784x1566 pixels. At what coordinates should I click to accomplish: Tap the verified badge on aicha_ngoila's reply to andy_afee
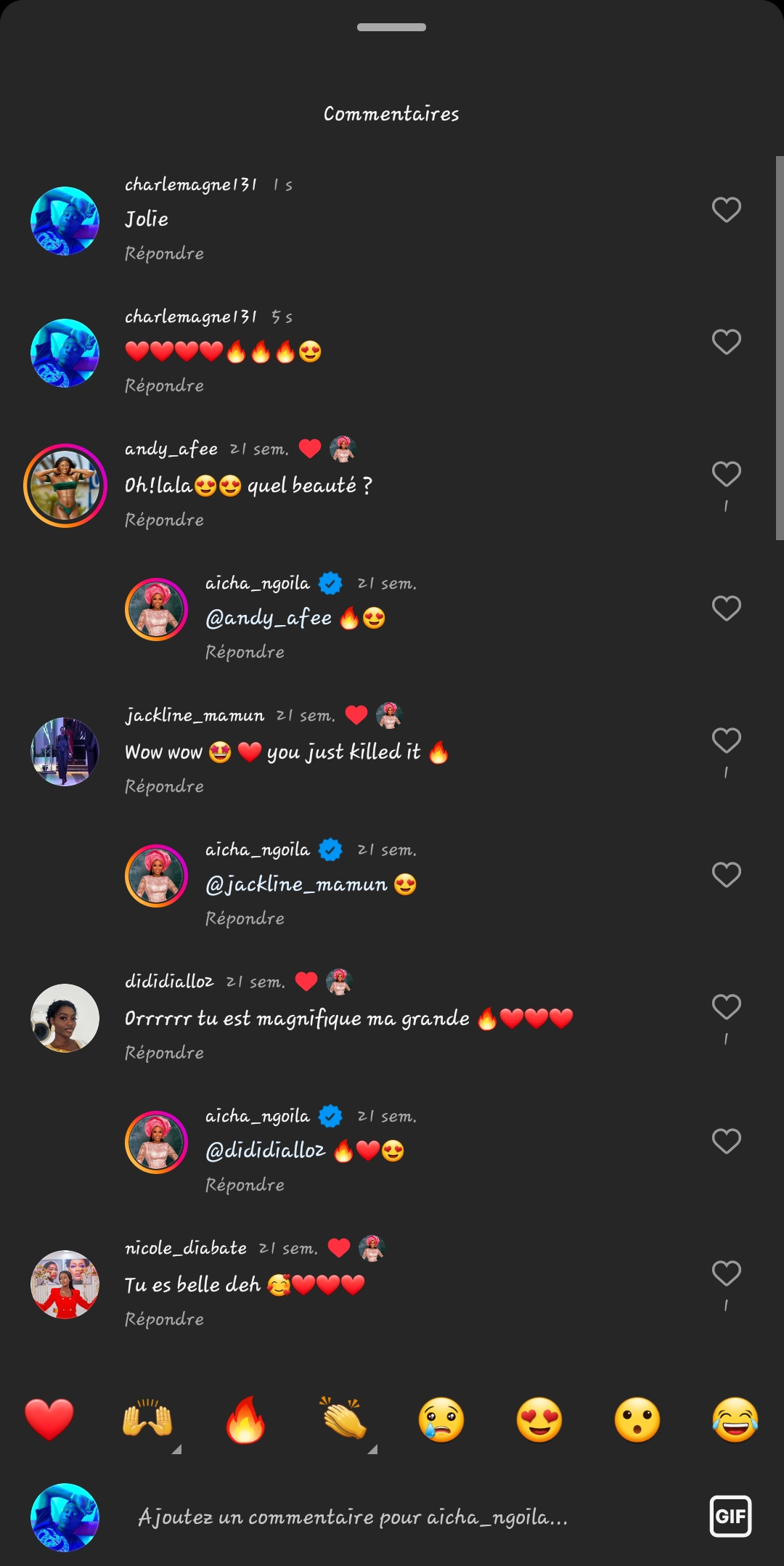pyautogui.click(x=330, y=583)
